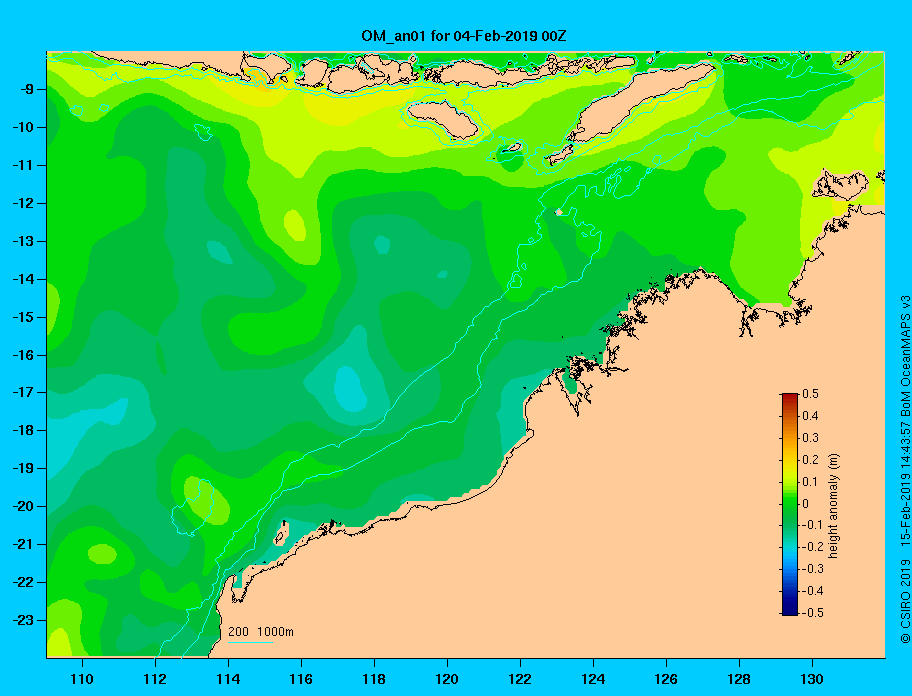This screenshot has height=696, width=912.
Task: Pick longitude axis label 112
Action: tap(155, 679)
